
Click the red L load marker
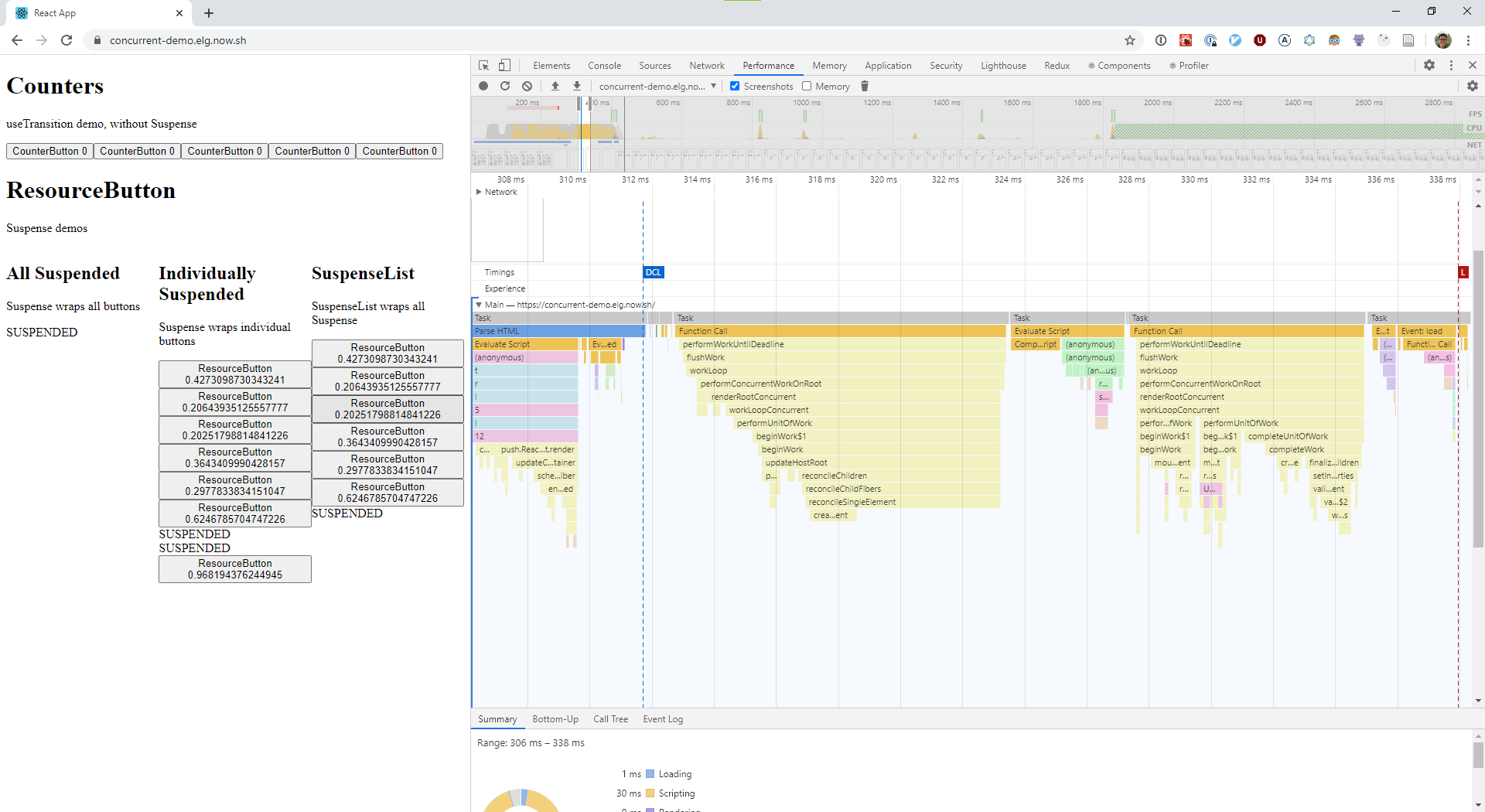[x=1463, y=272]
